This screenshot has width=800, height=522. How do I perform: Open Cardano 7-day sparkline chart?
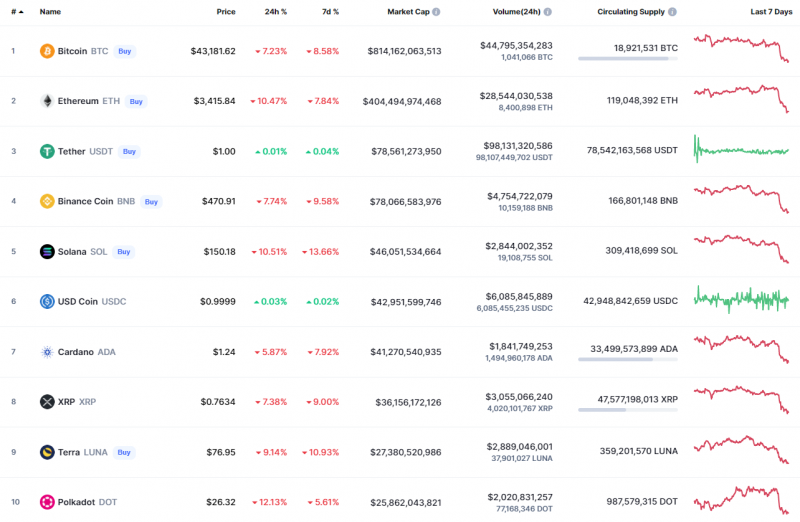tap(741, 349)
